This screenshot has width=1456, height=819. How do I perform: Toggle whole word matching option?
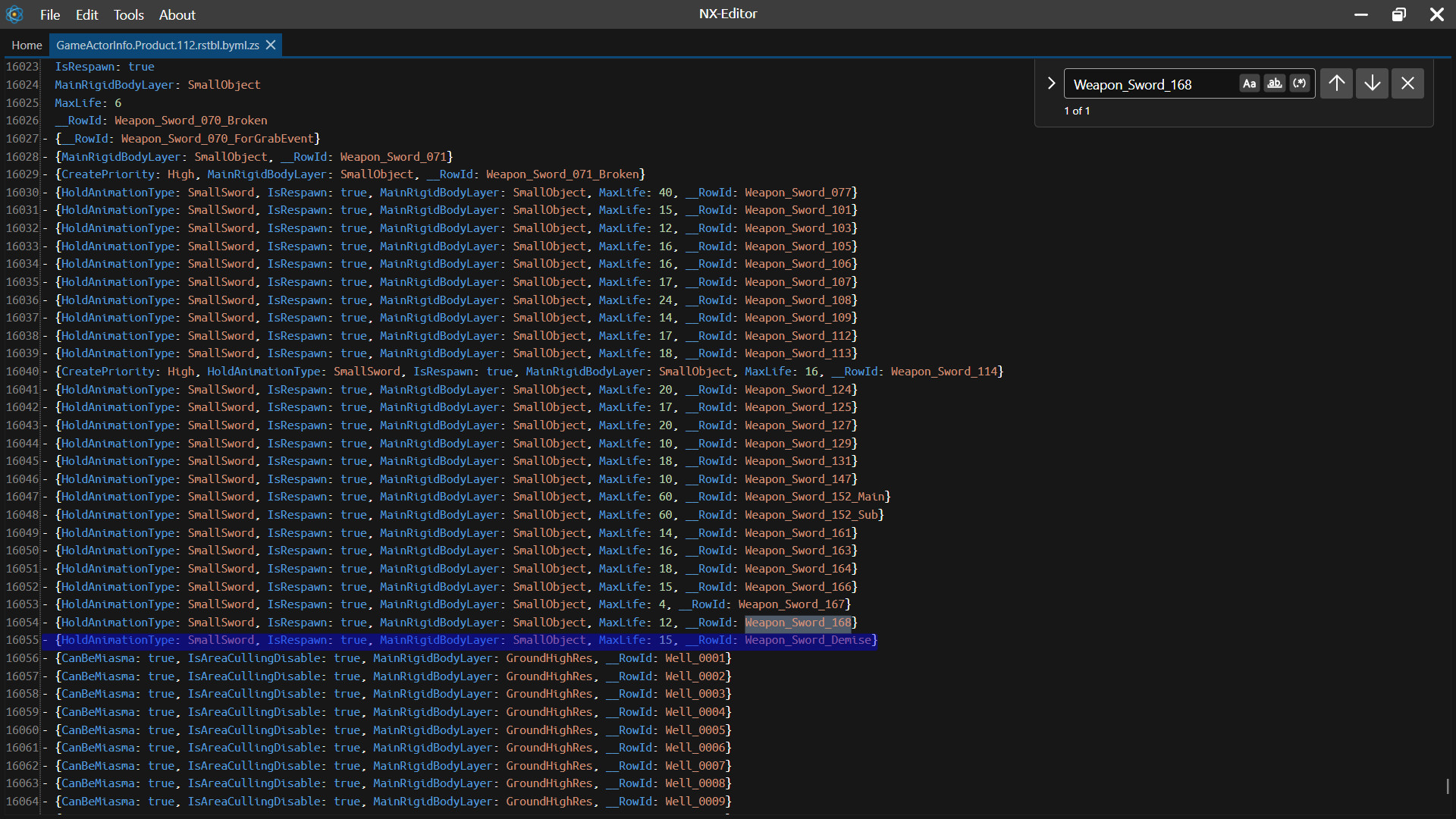tap(1275, 83)
